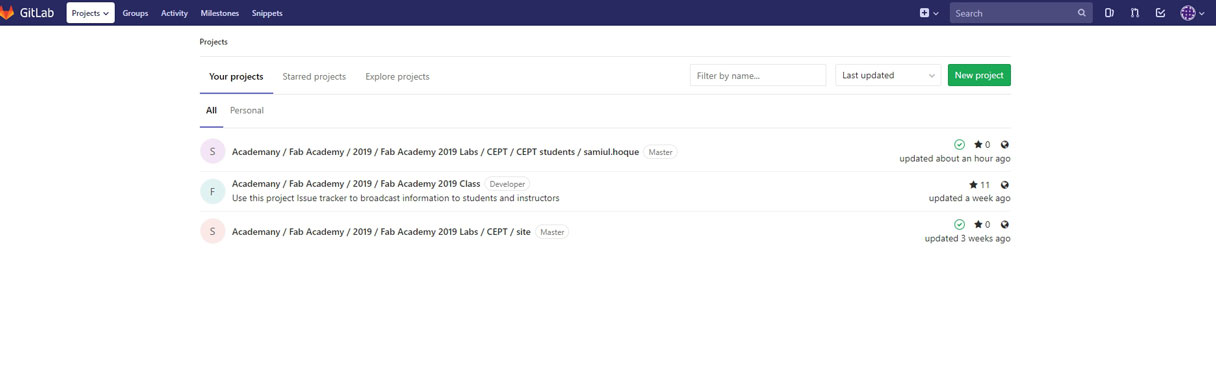Click globe icon on CEPT site row
1216x371 pixels.
[x=1005, y=225]
